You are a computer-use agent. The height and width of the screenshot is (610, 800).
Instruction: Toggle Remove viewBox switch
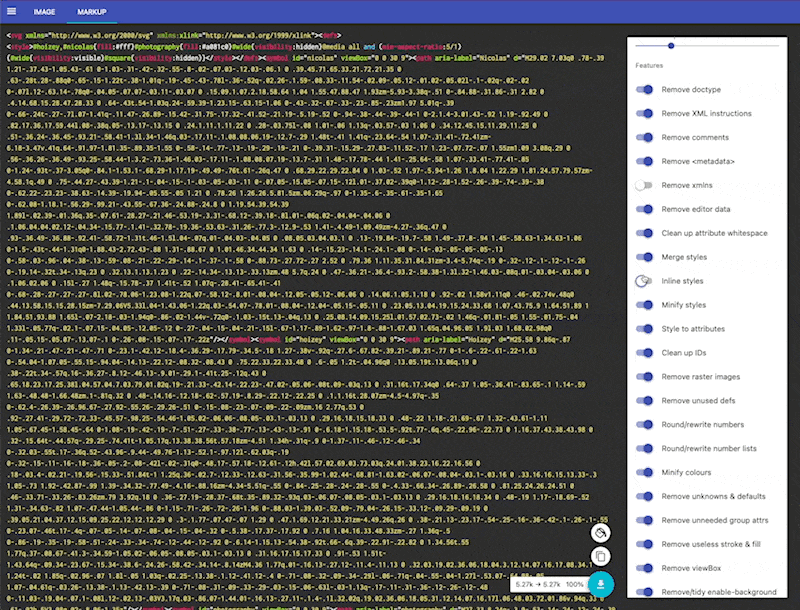(x=644, y=569)
